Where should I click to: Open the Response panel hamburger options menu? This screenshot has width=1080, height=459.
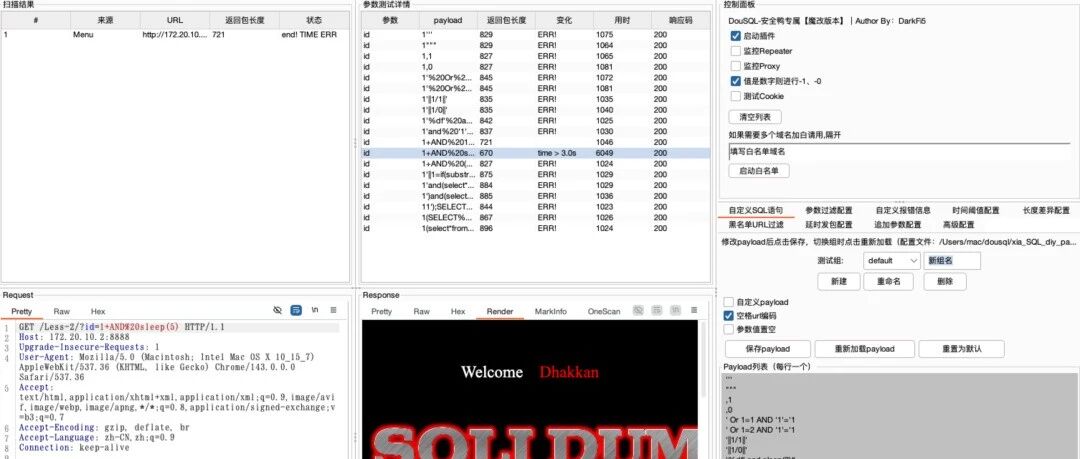coord(694,311)
